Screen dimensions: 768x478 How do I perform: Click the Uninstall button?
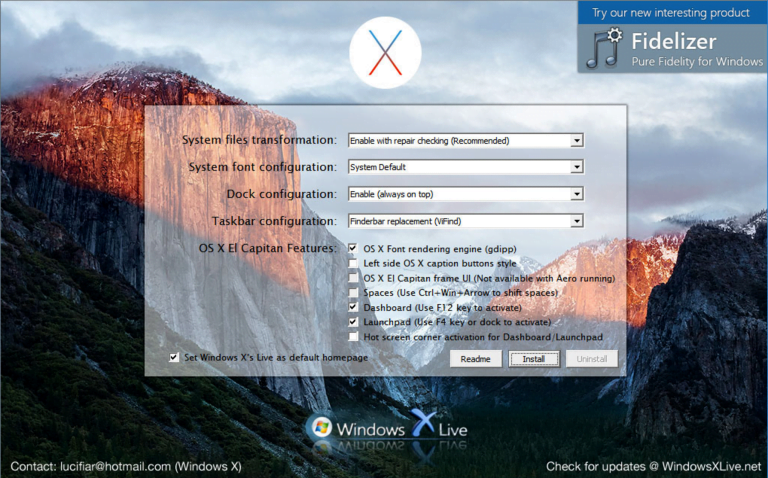(x=592, y=358)
